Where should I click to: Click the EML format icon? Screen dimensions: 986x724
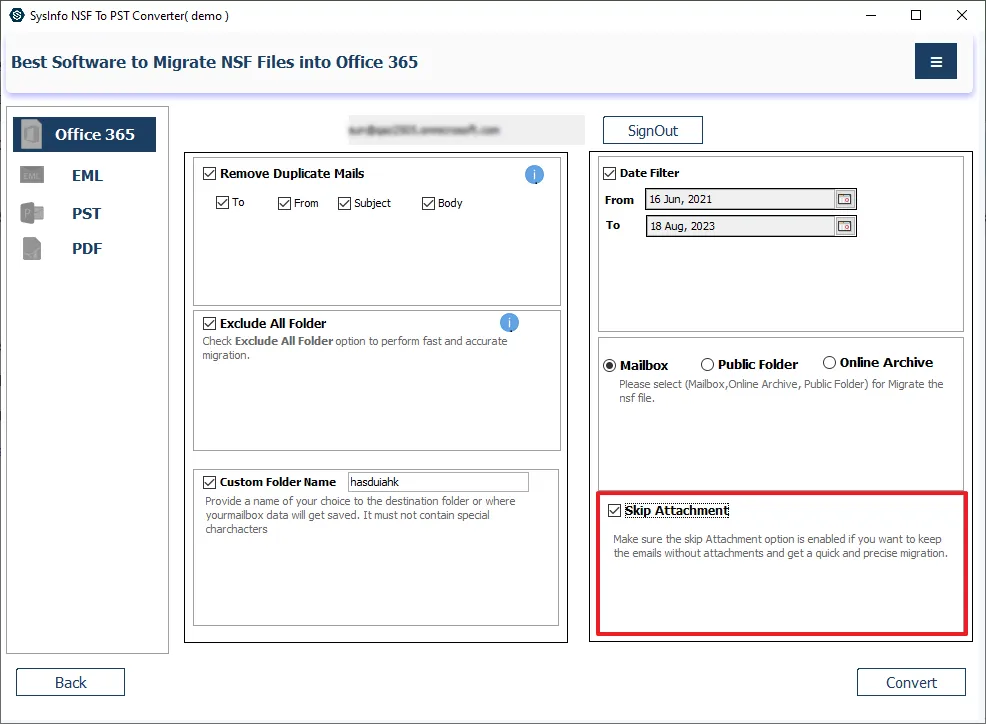click(x=32, y=176)
